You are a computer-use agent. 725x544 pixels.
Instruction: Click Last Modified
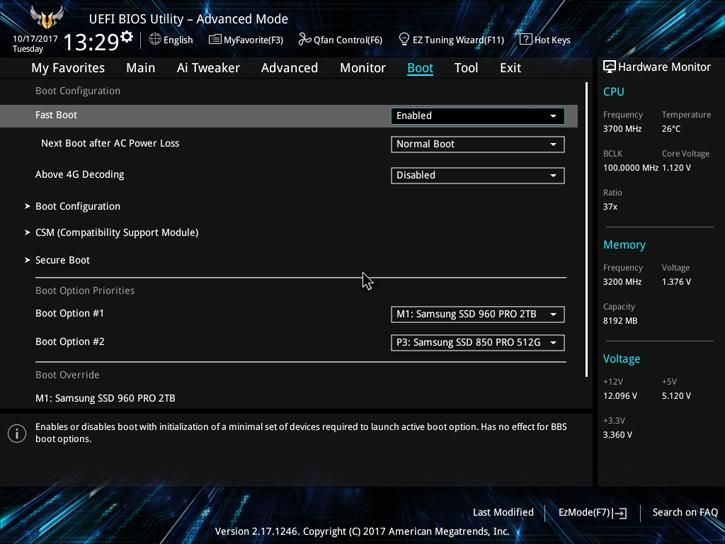coord(503,512)
